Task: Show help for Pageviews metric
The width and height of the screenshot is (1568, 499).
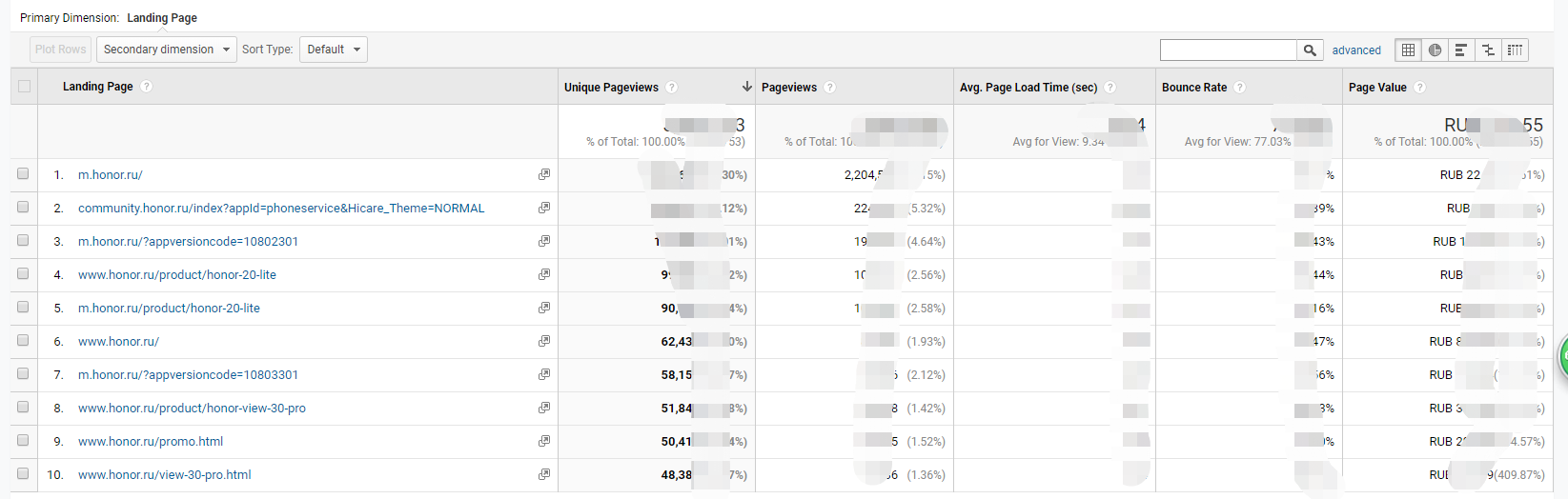Action: pos(830,88)
